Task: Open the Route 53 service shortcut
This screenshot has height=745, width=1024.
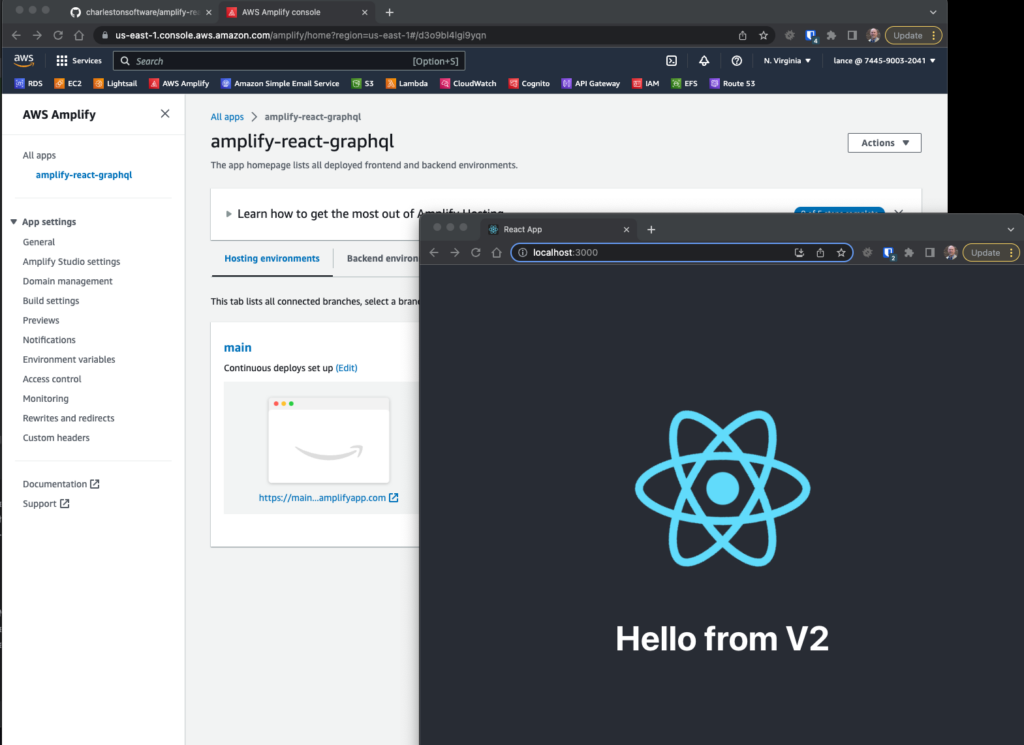Action: (x=733, y=84)
